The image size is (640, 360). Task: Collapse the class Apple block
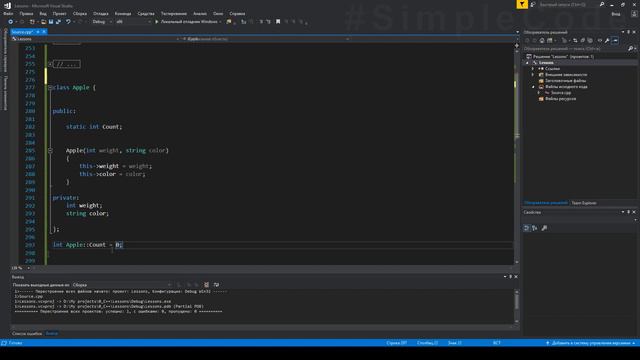(50, 88)
